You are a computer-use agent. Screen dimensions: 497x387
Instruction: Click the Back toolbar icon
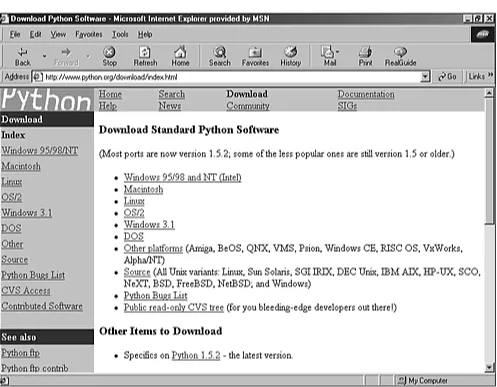tap(22, 52)
